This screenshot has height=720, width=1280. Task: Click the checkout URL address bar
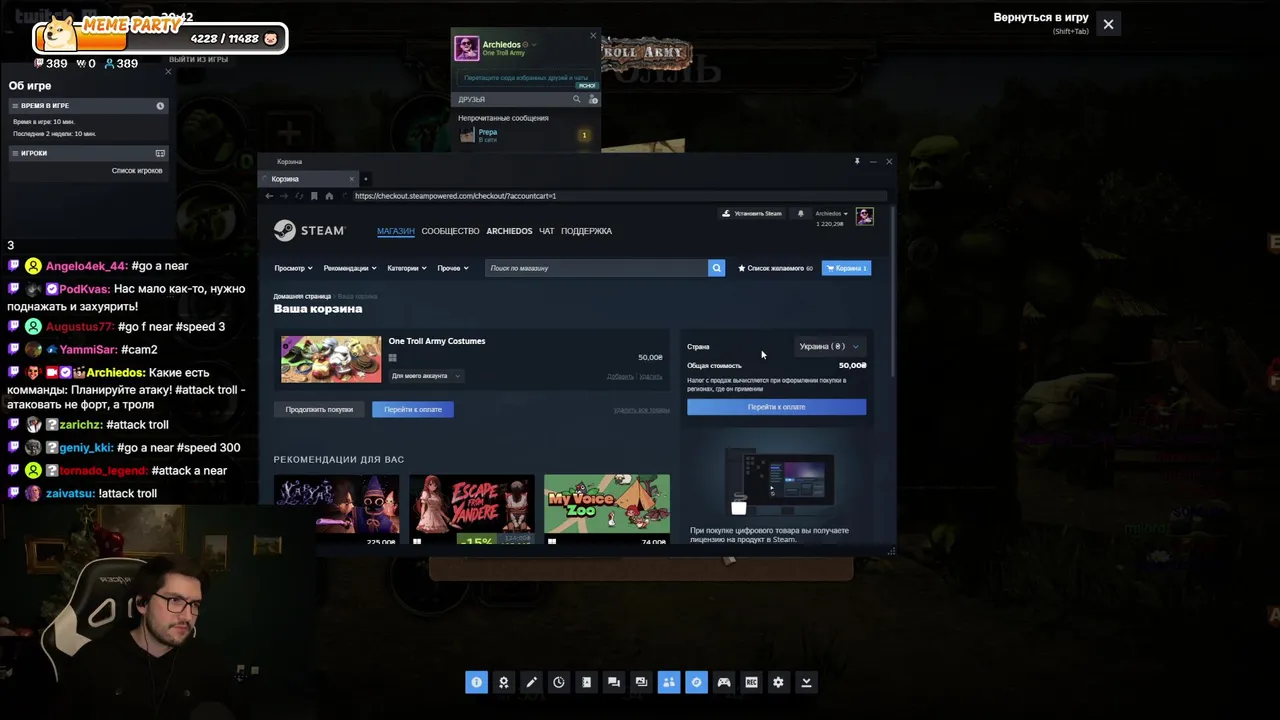(x=619, y=196)
